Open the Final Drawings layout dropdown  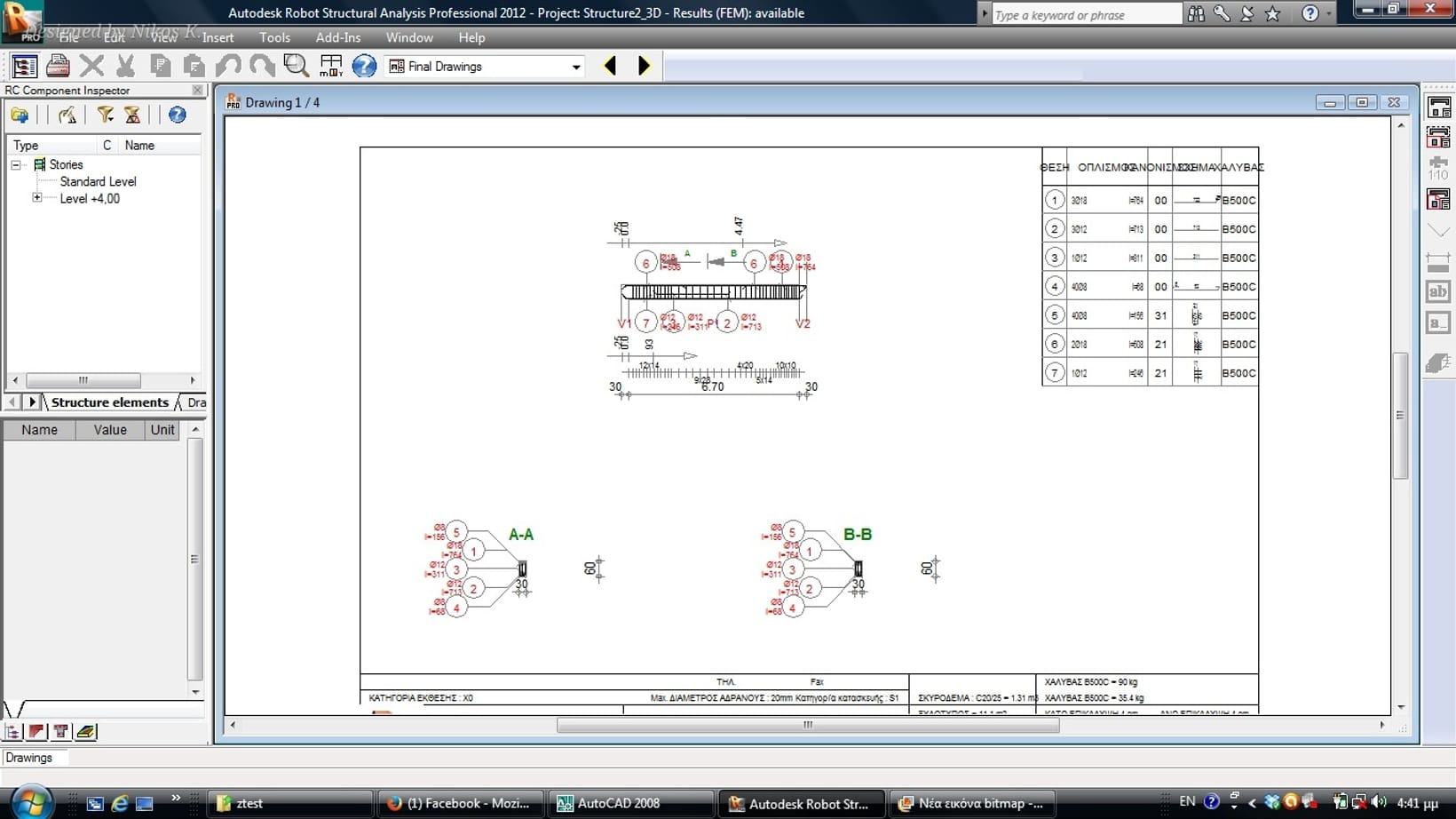(575, 67)
